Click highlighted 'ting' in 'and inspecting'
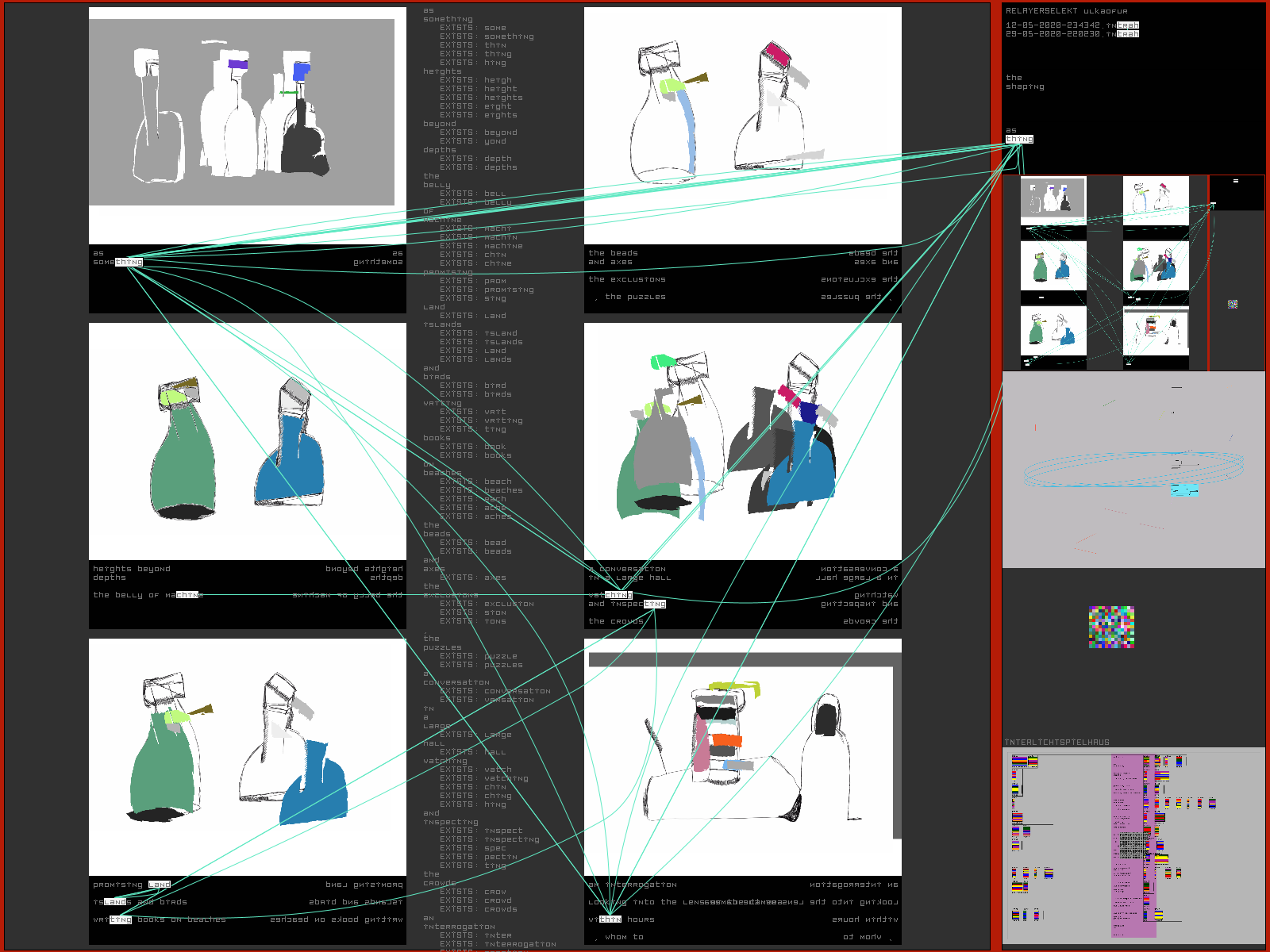Screen dimensions: 1270x952 654,604
